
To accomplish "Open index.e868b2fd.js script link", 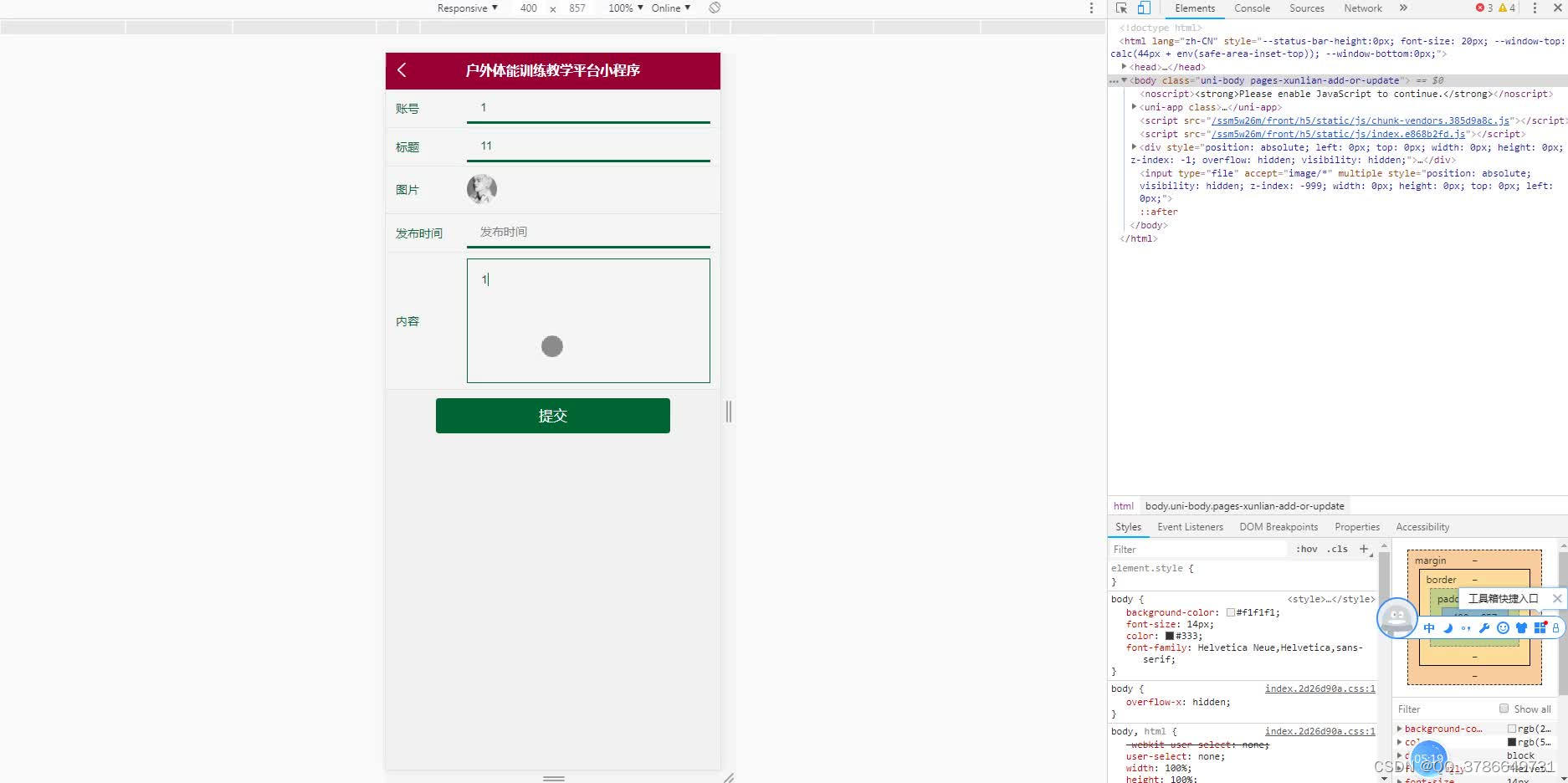I will pyautogui.click(x=1338, y=134).
